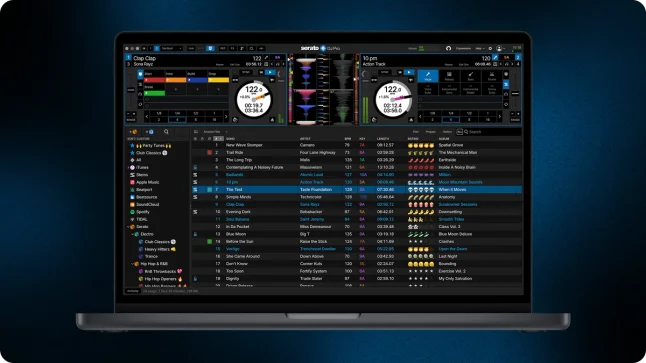Play the left deck Clap Clap track

click(x=270, y=73)
